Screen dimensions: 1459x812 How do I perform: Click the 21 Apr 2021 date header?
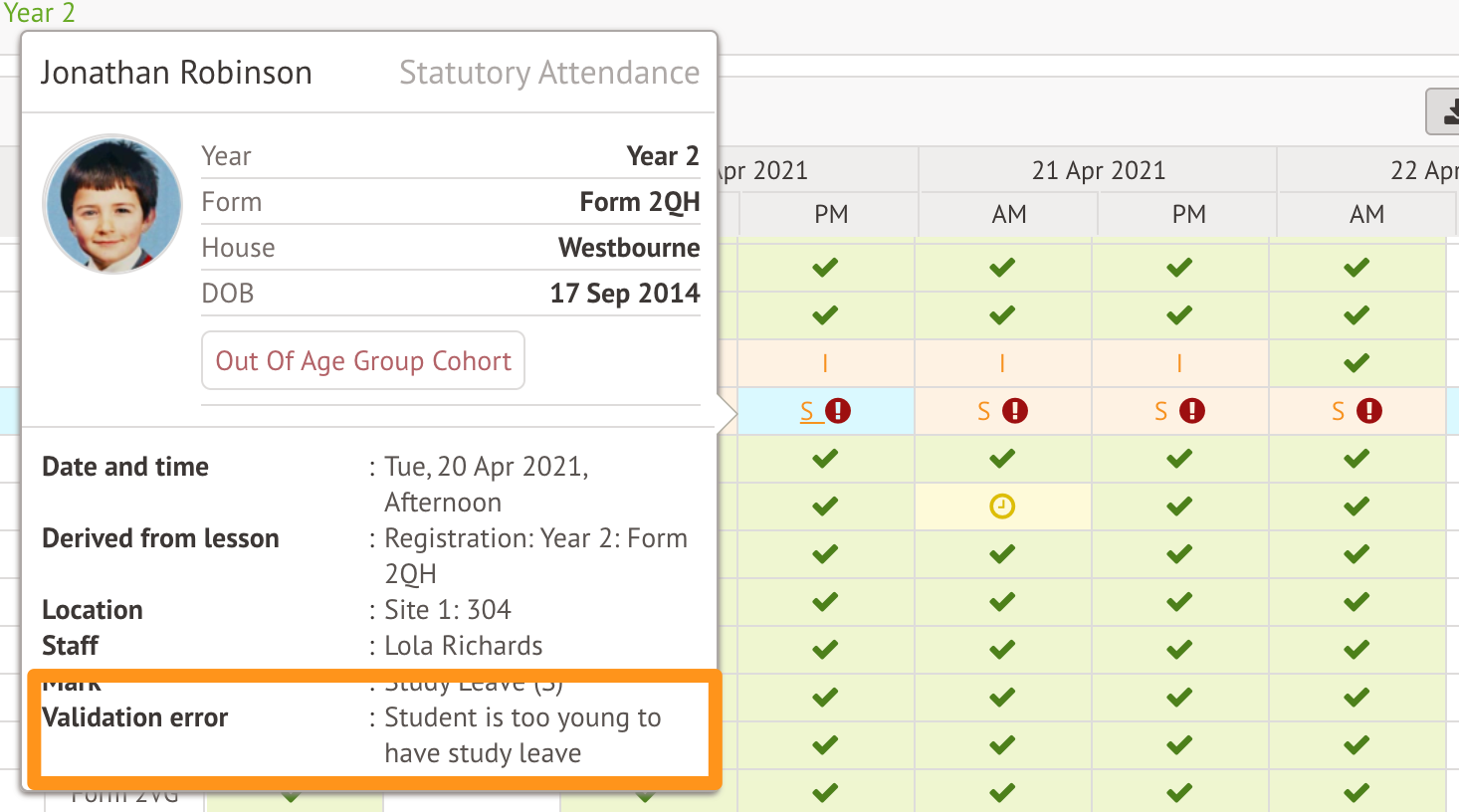[x=1098, y=170]
